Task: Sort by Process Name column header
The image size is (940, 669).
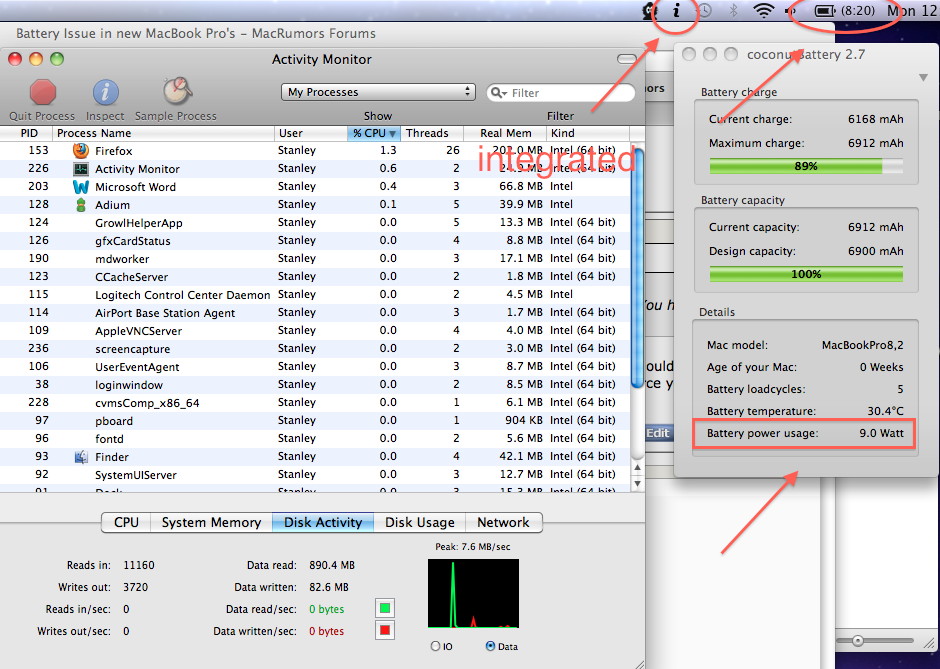Action: (164, 133)
